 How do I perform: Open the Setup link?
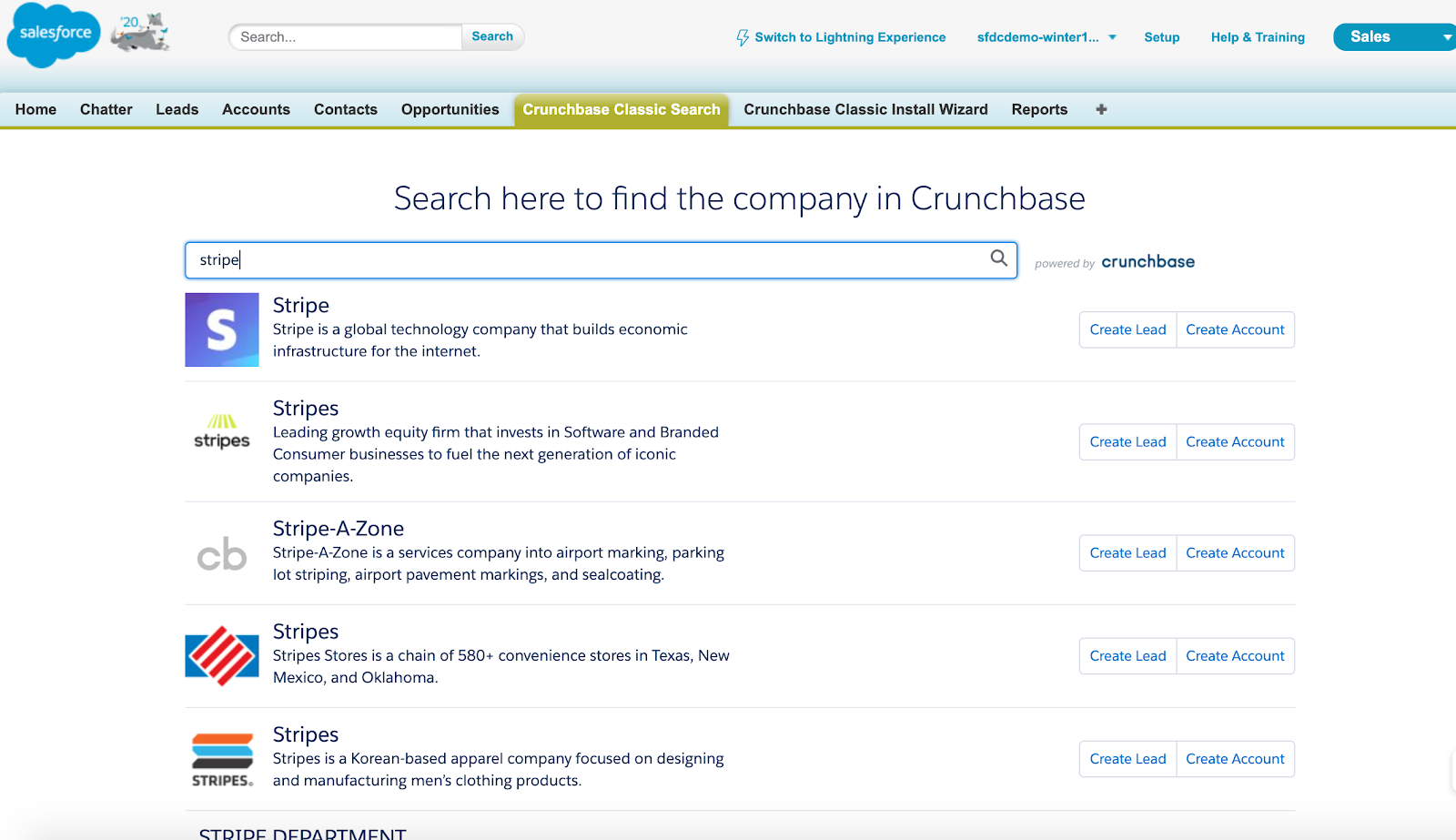pos(1161,37)
